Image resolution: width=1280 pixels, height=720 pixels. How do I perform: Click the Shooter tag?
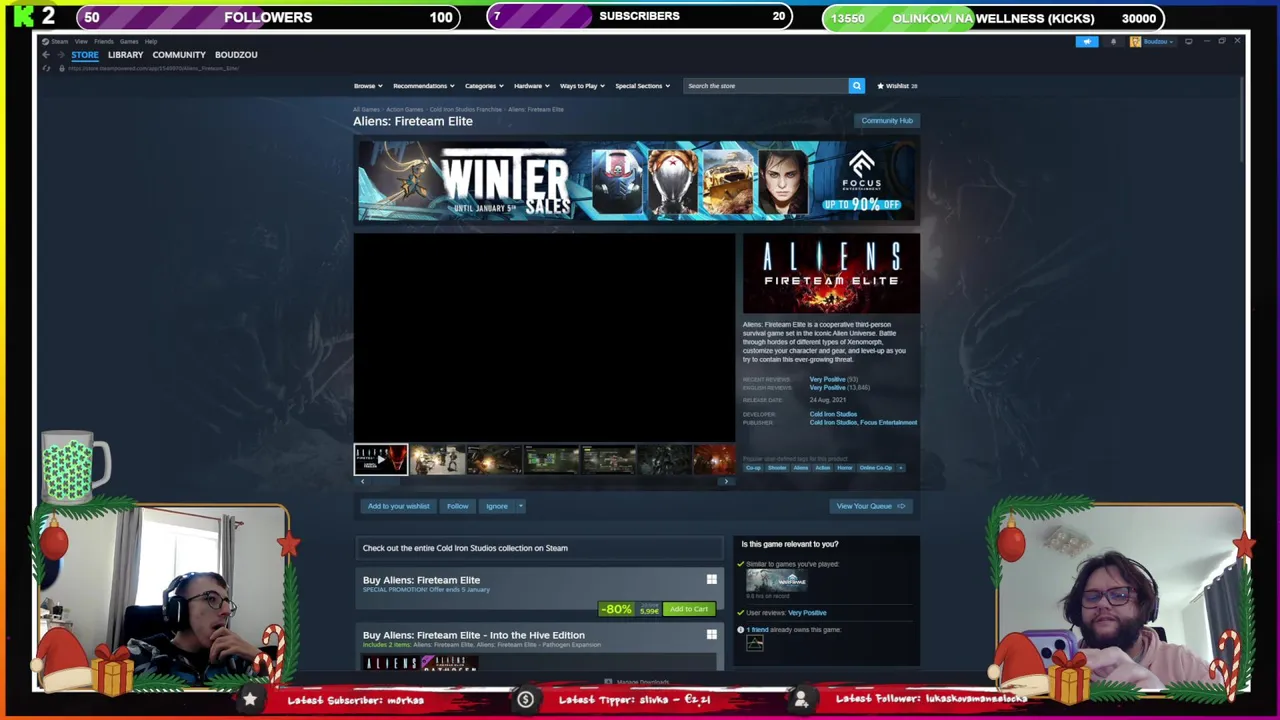[777, 468]
